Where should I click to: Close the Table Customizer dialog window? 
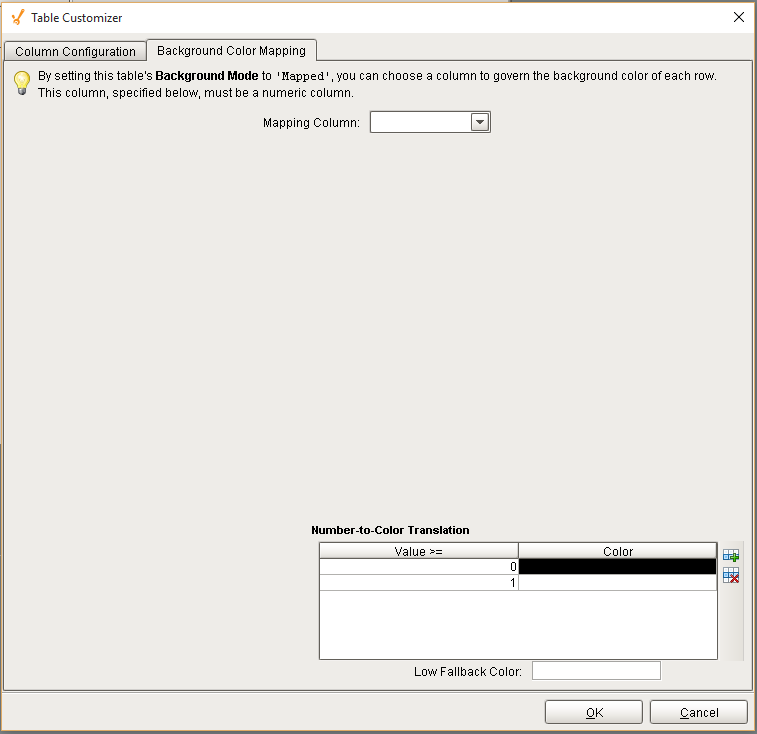[x=739, y=17]
